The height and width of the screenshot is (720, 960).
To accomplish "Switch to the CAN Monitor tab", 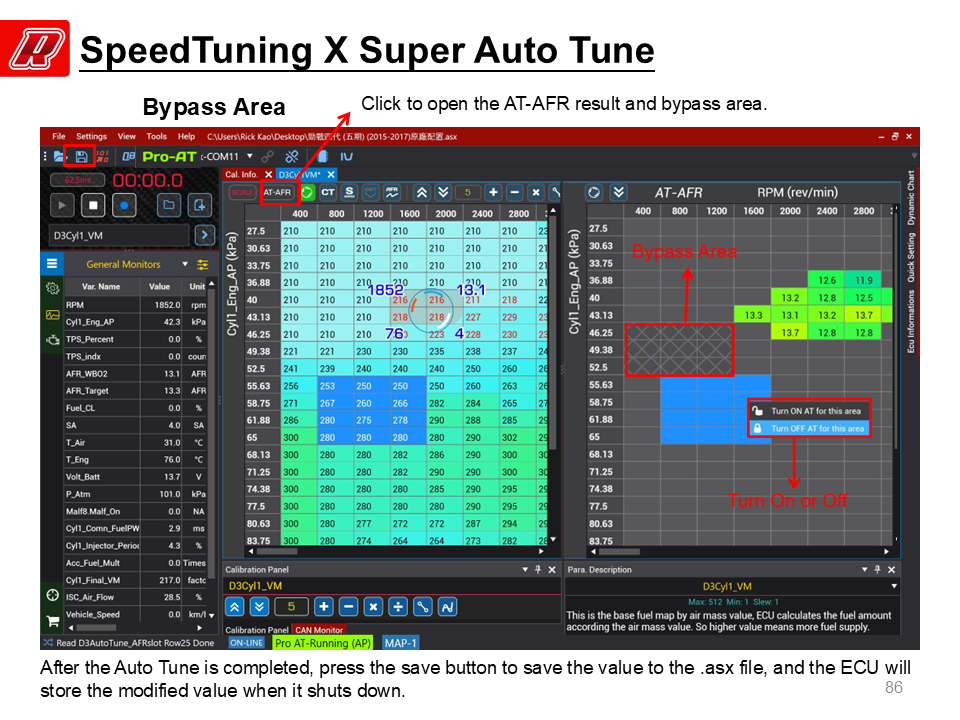I will click(x=319, y=630).
